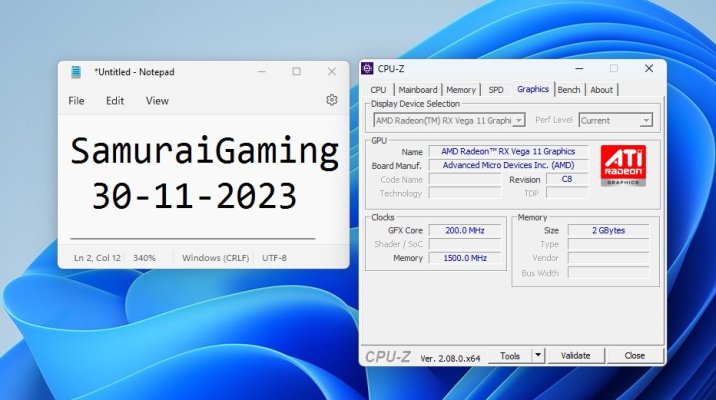Screen dimensions: 716x400
Task: Switch to the Mainboard tab
Action: [x=418, y=90]
